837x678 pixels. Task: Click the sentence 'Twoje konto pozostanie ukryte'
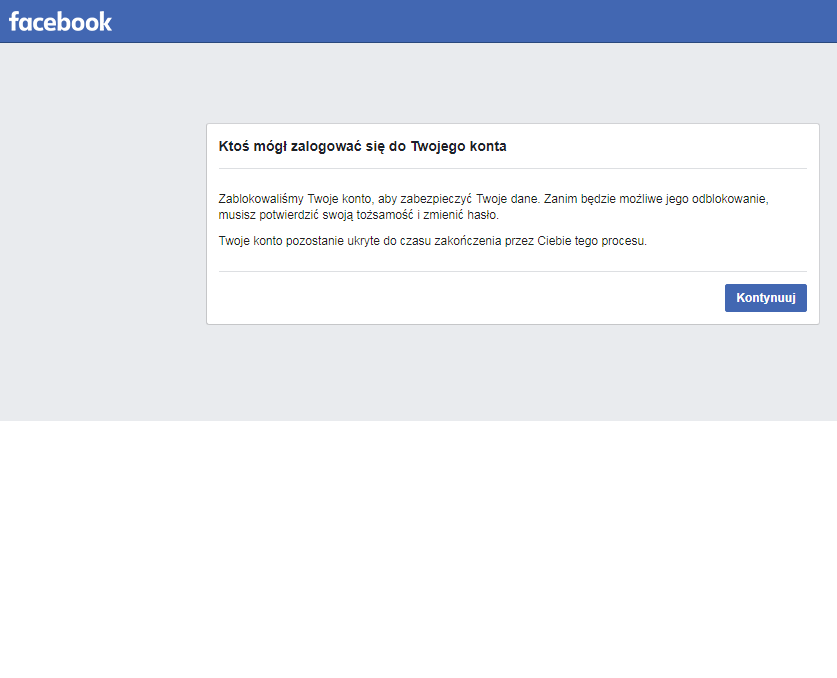click(432, 241)
